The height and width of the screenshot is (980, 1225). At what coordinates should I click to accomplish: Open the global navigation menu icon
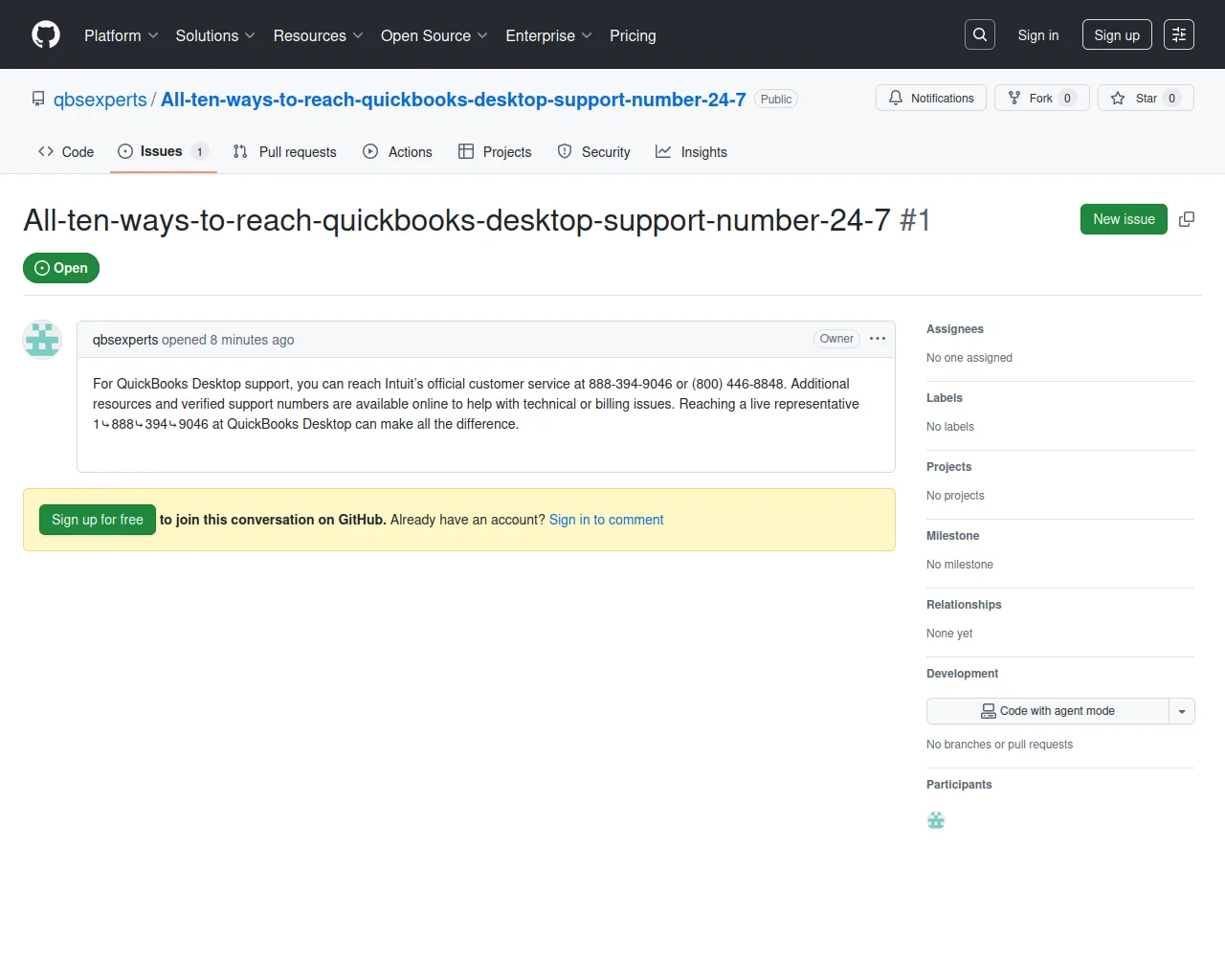(1179, 35)
